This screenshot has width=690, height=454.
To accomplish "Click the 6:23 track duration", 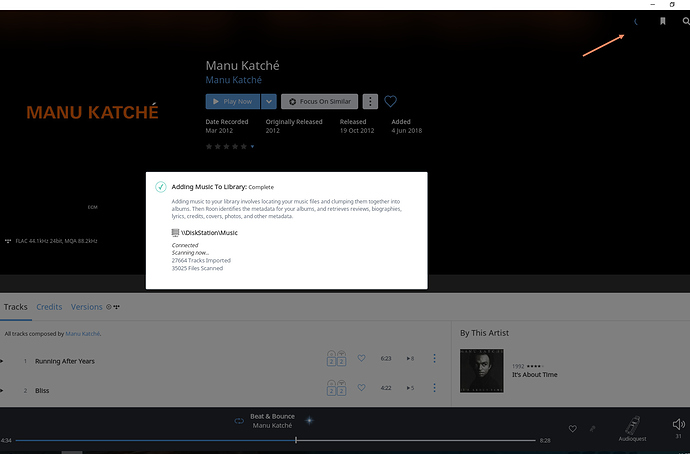I will click(386, 359).
